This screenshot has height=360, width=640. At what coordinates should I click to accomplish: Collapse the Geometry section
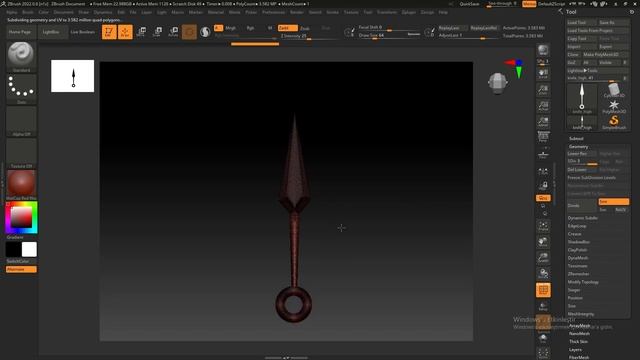click(578, 147)
